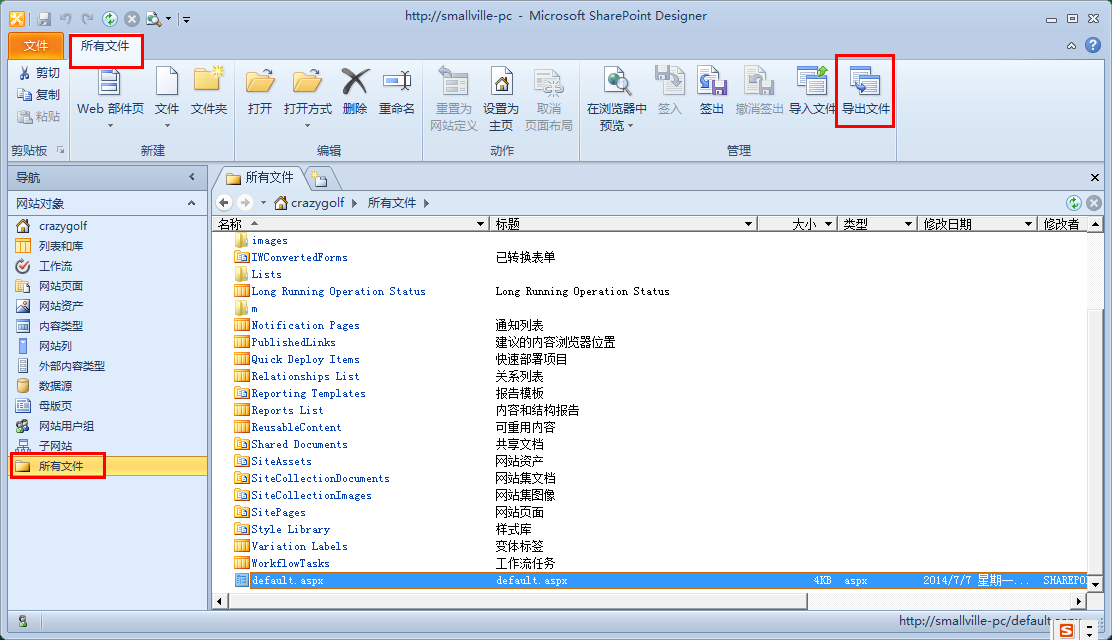Viewport: 1112px width, 640px height.
Task: Click 所有文件 in the breadcrumb
Action: click(391, 203)
